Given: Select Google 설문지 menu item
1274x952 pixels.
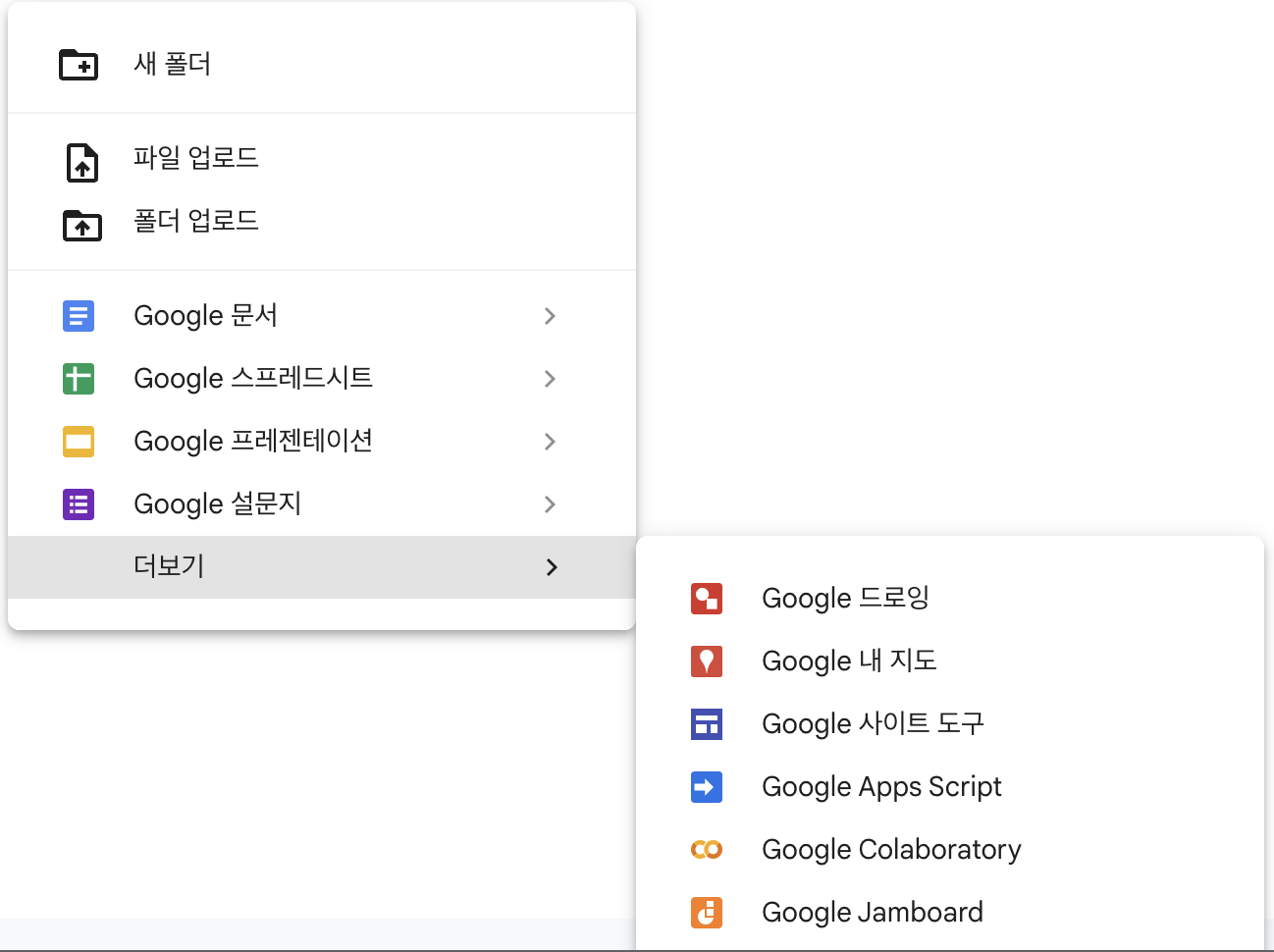Looking at the screenshot, I should (322, 504).
